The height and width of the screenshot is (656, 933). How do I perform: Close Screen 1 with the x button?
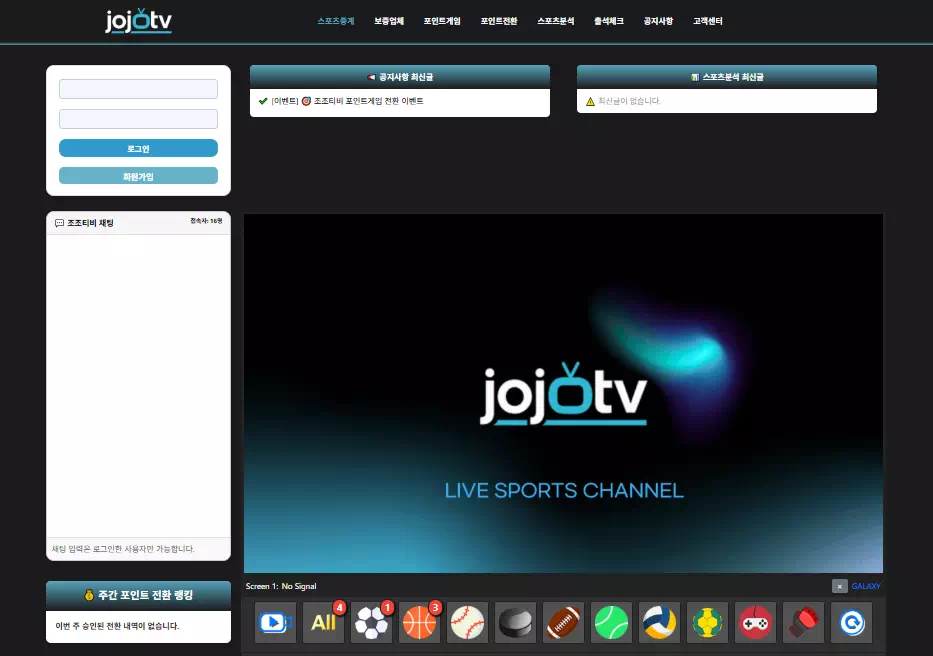(840, 586)
